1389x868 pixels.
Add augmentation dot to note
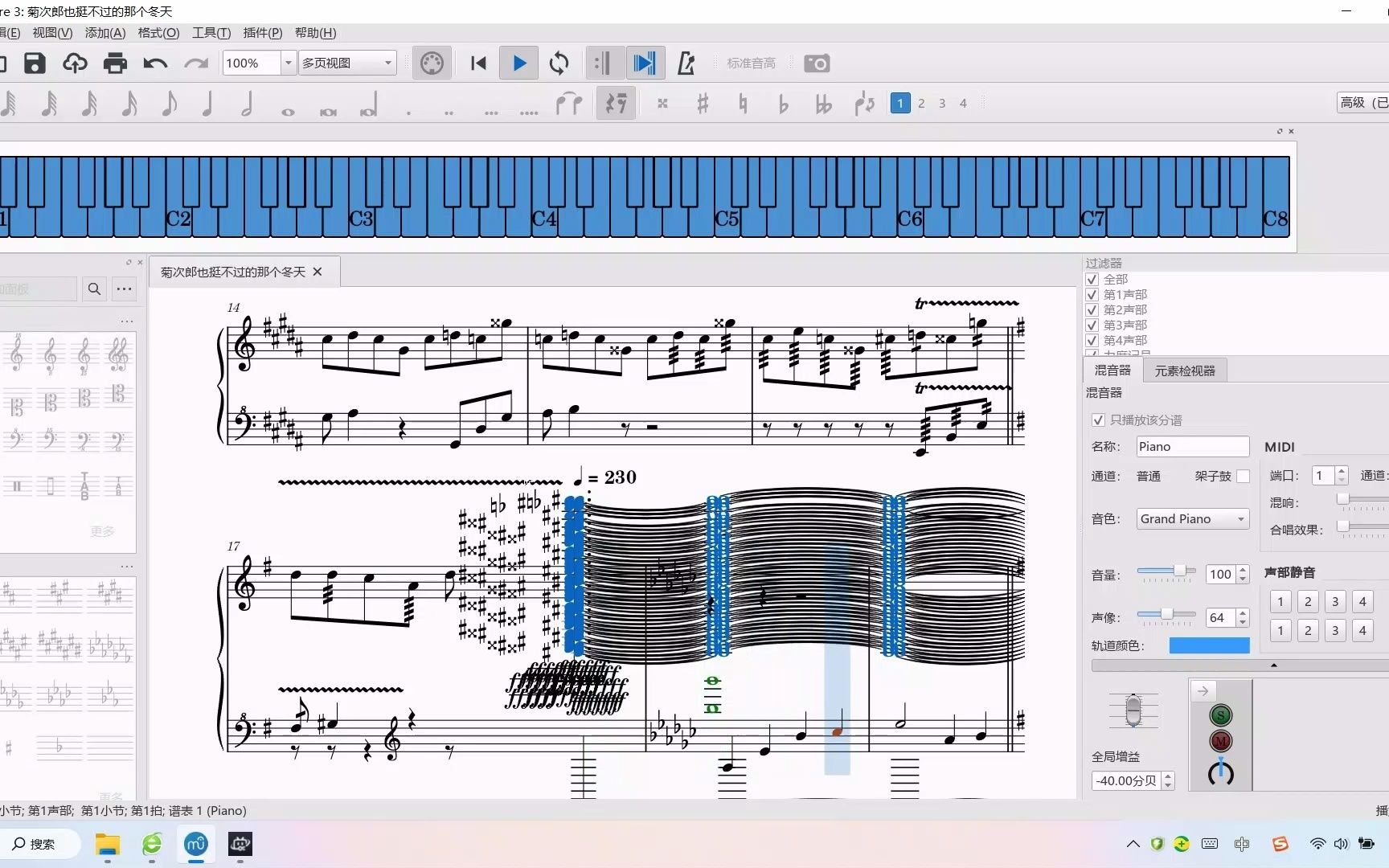point(408,112)
